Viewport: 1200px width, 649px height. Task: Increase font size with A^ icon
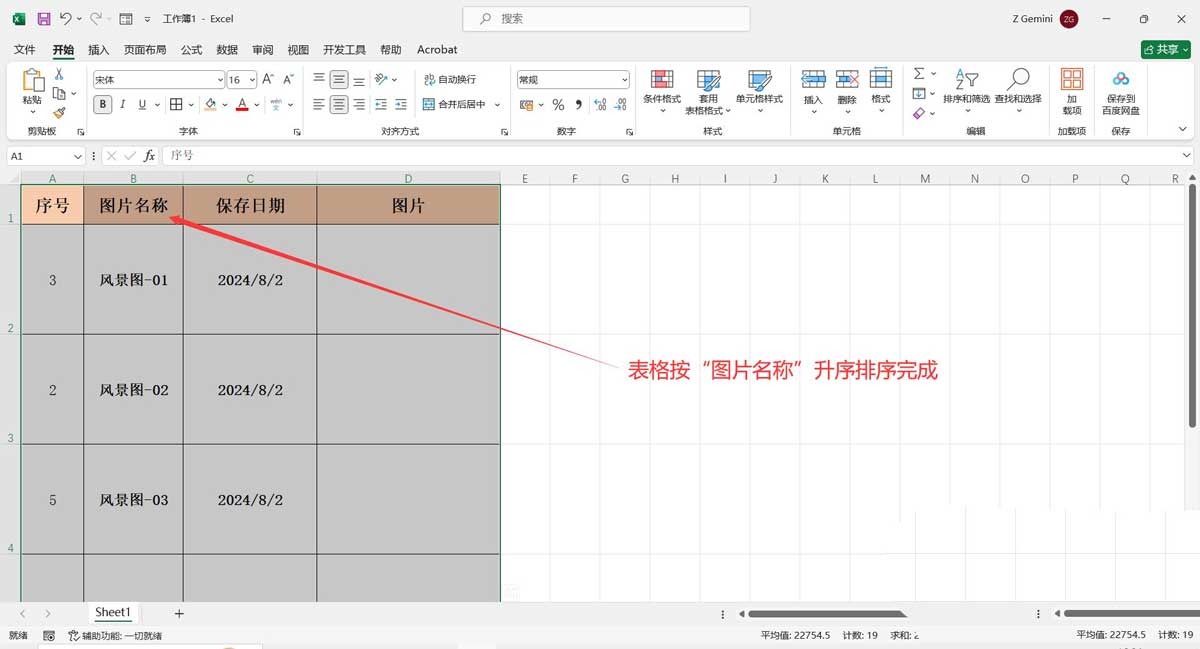coord(268,79)
